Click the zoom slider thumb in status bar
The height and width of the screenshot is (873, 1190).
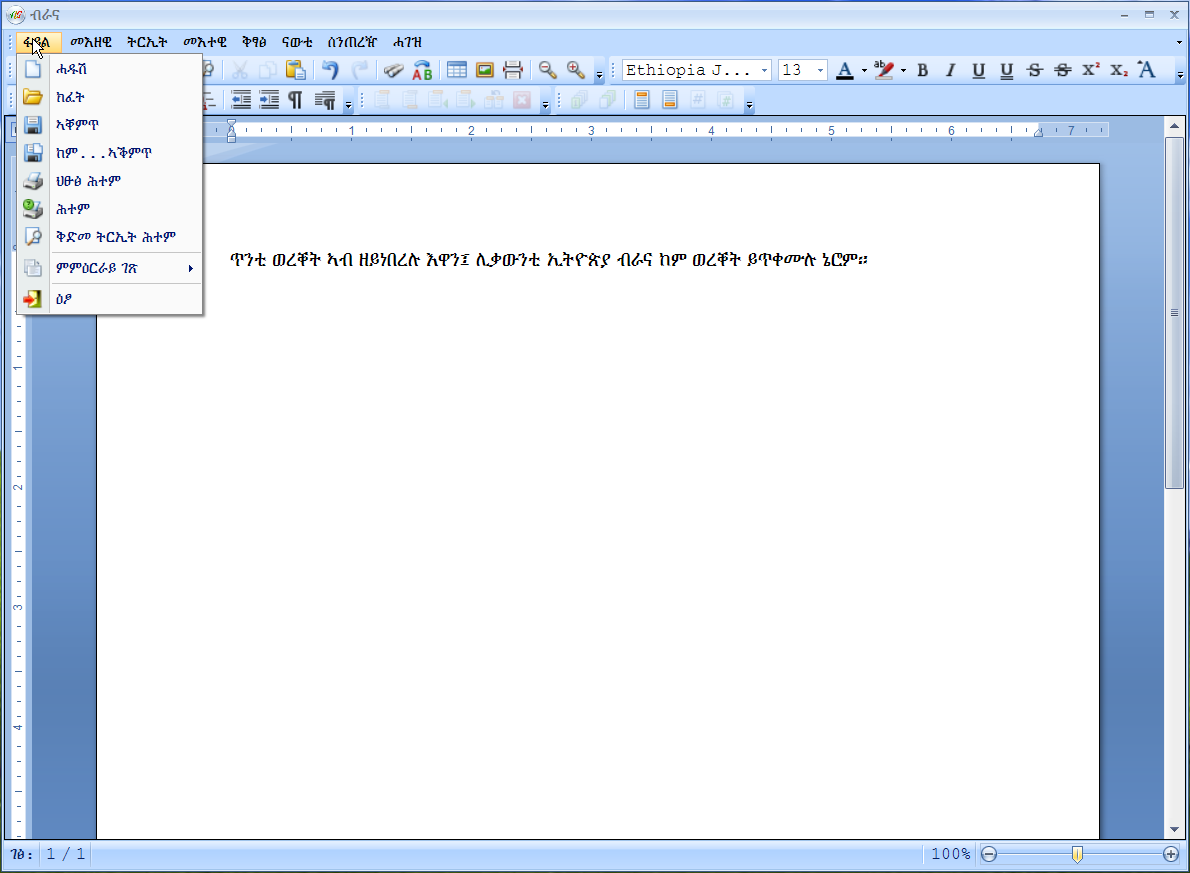tap(1077, 854)
